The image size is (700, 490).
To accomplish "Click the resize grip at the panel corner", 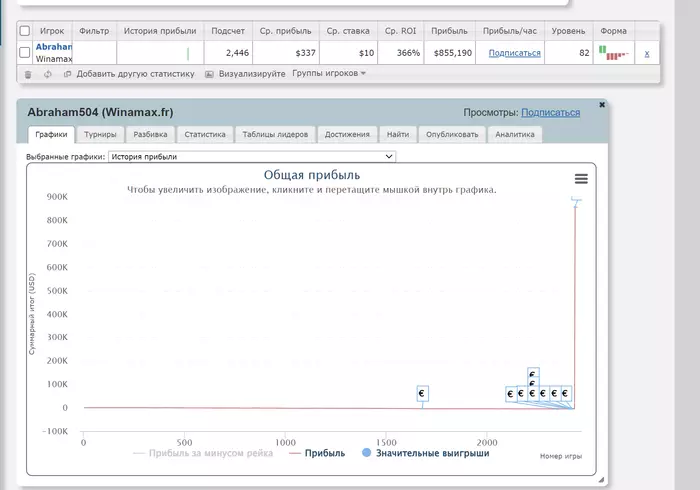I will tap(601, 480).
